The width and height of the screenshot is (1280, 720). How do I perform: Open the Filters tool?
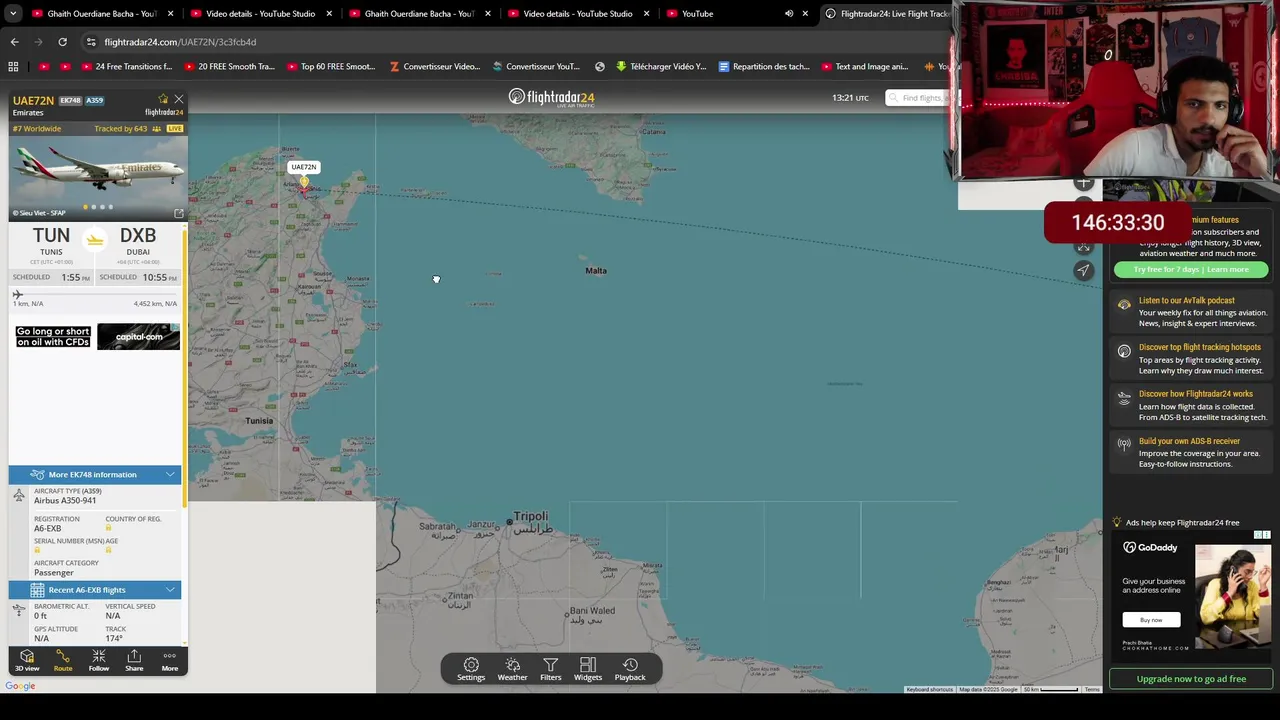tap(551, 669)
